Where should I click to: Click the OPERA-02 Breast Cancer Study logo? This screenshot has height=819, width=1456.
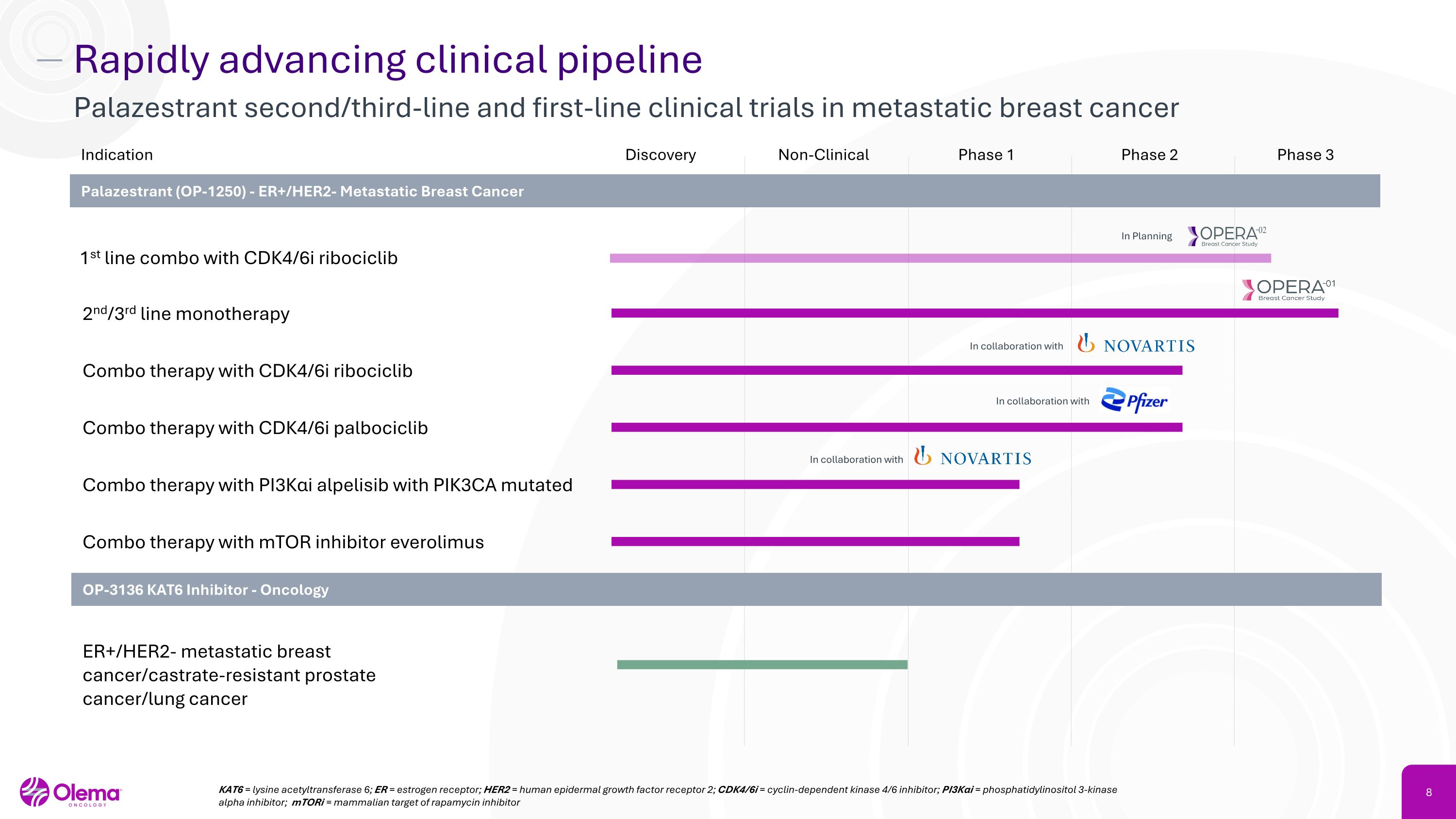click(x=1226, y=235)
